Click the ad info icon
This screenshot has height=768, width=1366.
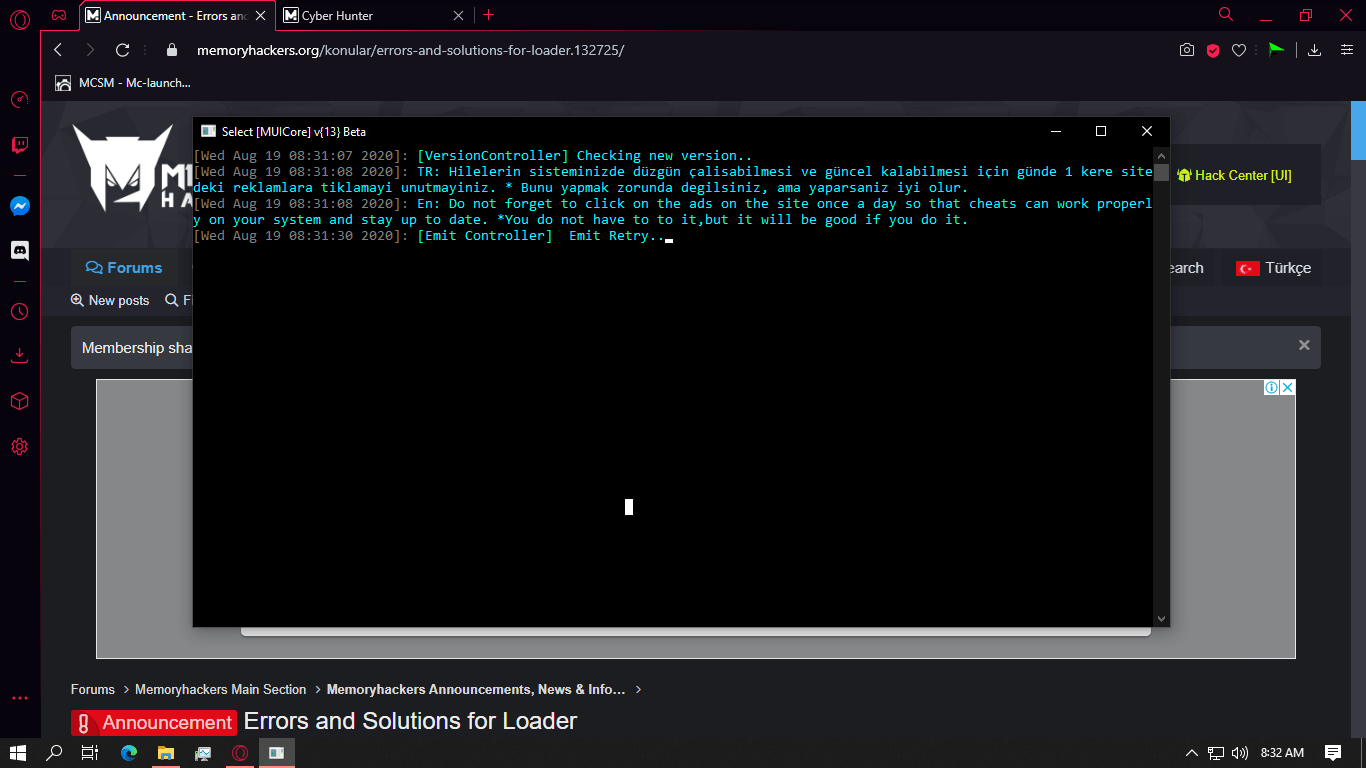[1271, 388]
